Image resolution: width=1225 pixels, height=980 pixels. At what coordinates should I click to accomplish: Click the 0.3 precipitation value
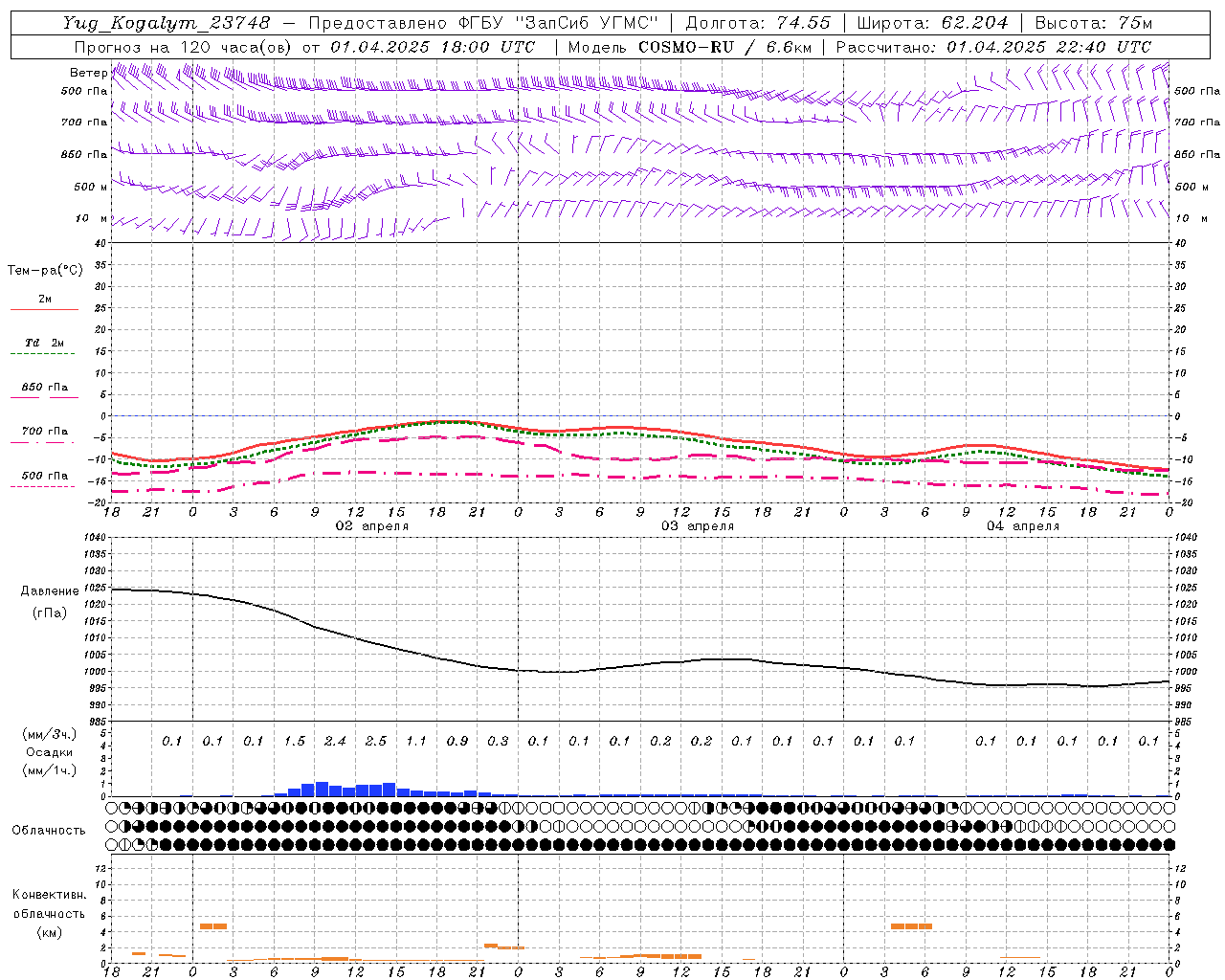point(498,742)
